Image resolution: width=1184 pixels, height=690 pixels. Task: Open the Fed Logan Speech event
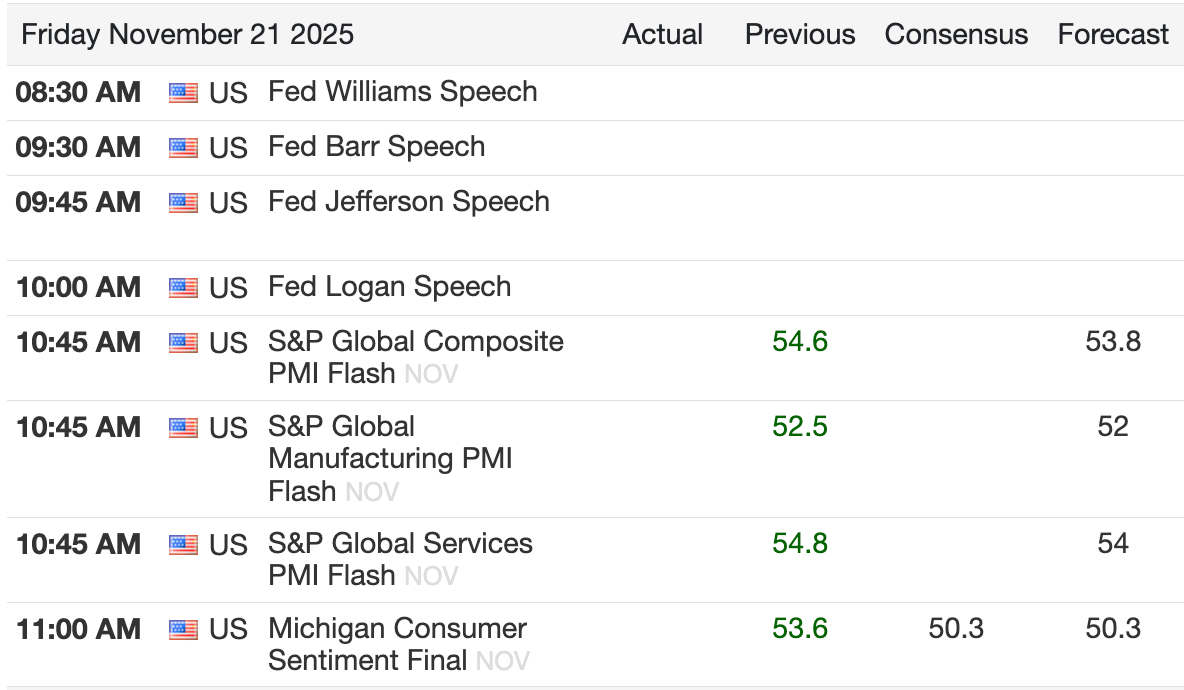pyautogui.click(x=389, y=287)
